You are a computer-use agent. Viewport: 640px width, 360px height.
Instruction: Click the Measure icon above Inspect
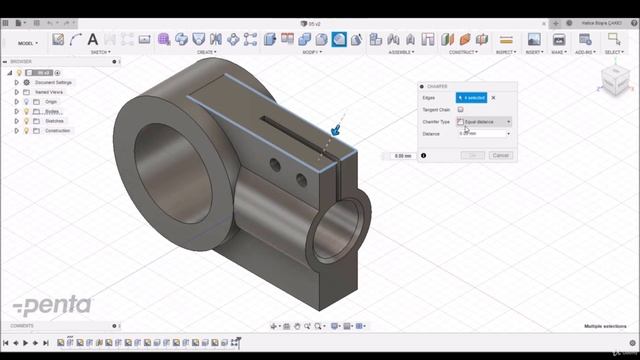(x=506, y=40)
